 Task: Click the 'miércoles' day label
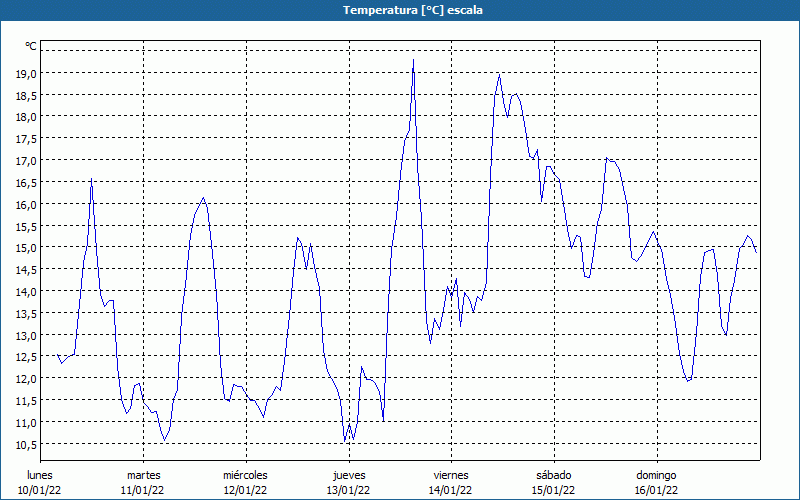[x=245, y=475]
